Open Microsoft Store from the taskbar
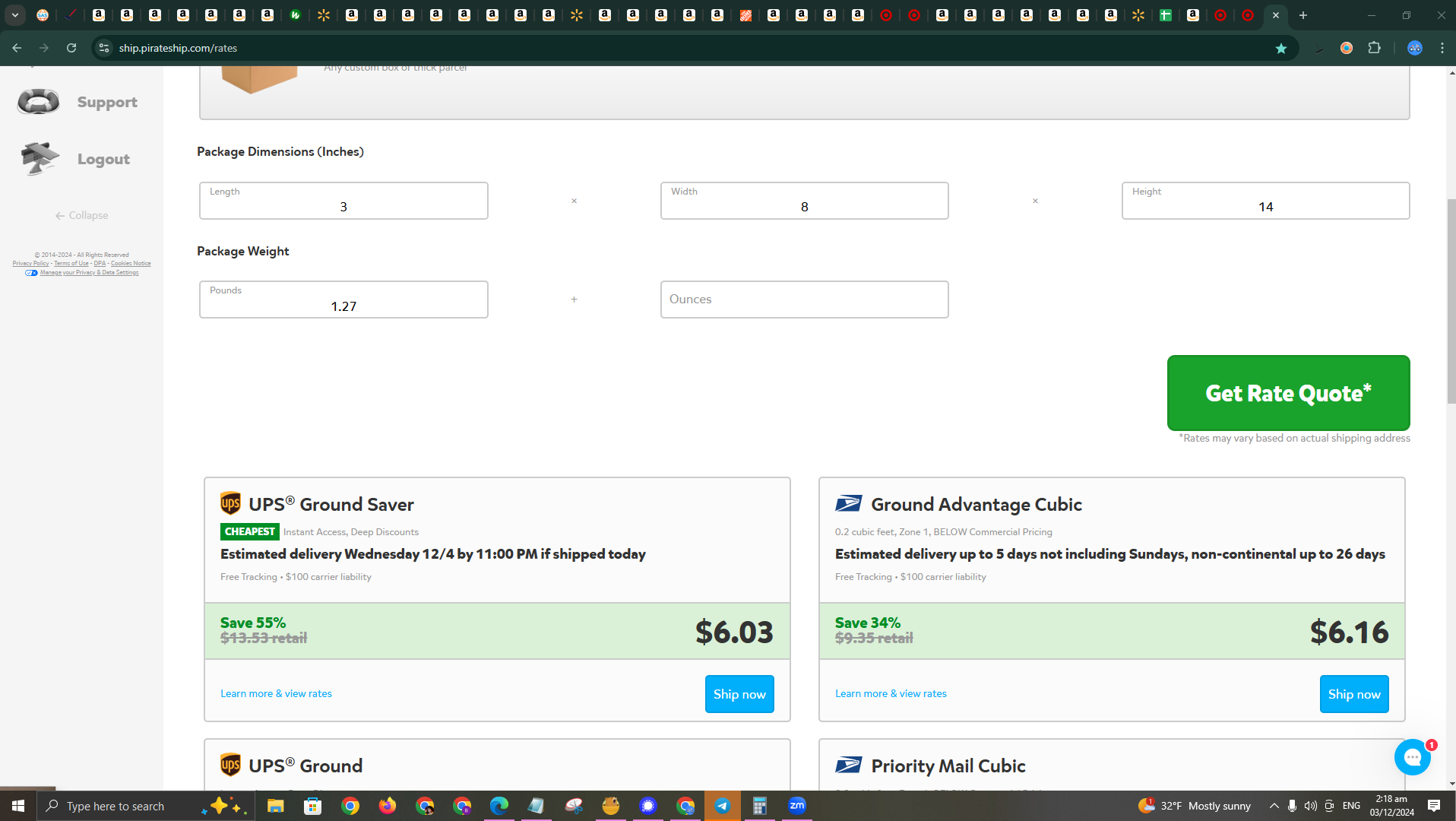The height and width of the screenshot is (821, 1456). (312, 806)
